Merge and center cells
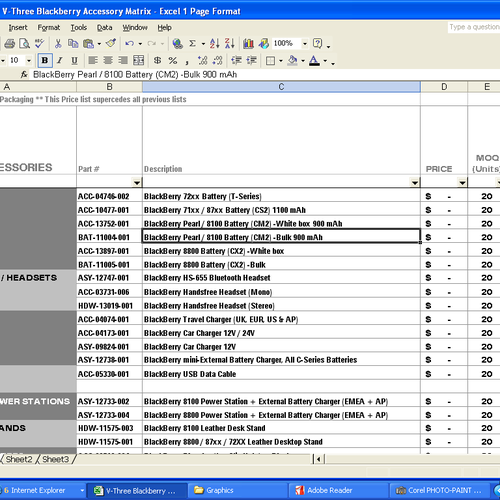 tap(138, 60)
